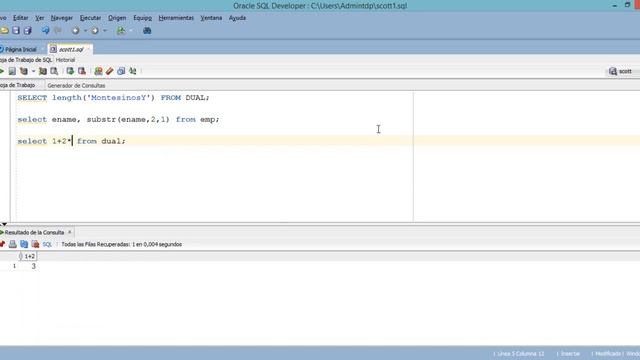Show SQL history from the worksheet toolbar
640x360 pixels.
[121, 71]
